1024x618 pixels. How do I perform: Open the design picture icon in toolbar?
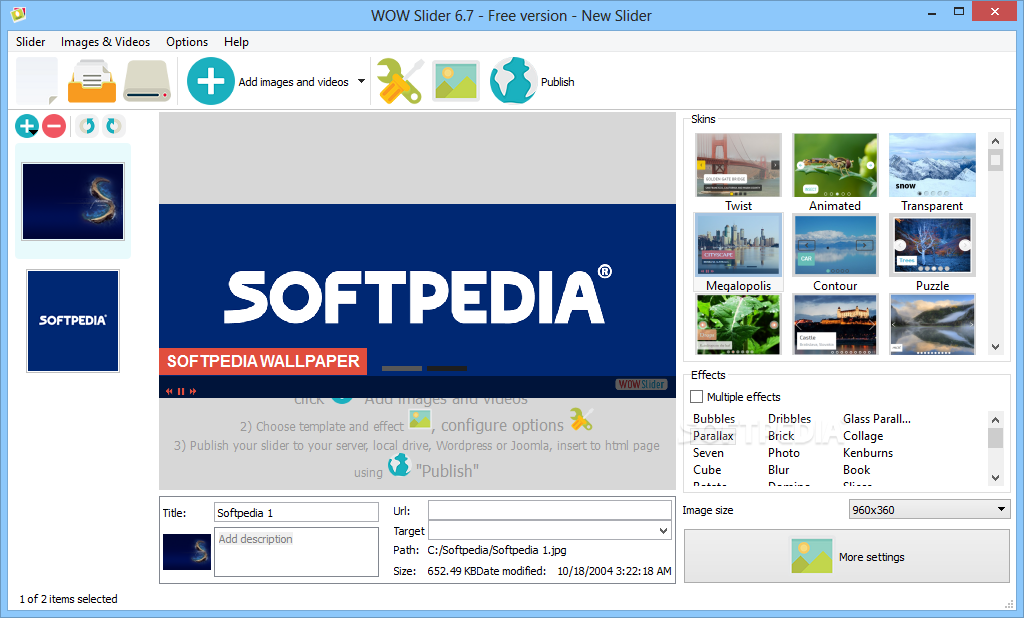pyautogui.click(x=456, y=81)
